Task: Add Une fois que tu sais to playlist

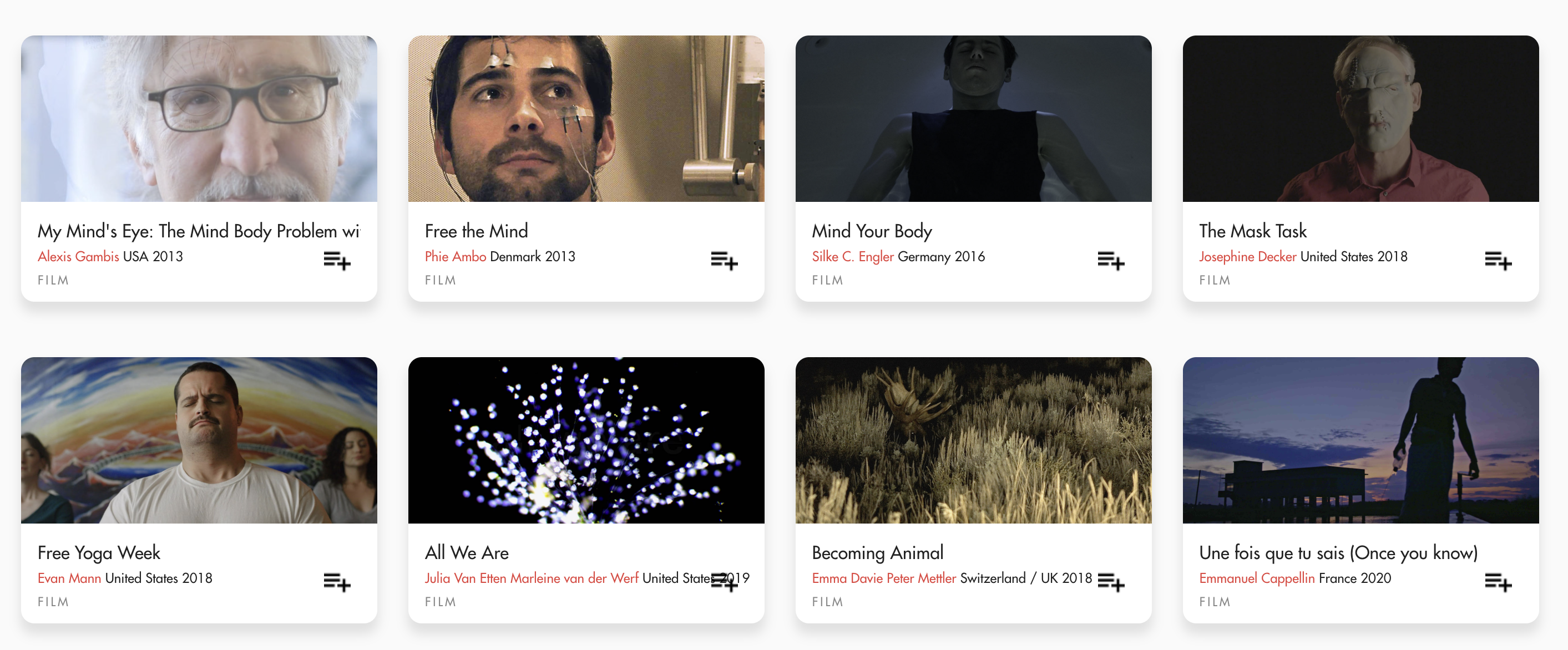Action: [1498, 582]
